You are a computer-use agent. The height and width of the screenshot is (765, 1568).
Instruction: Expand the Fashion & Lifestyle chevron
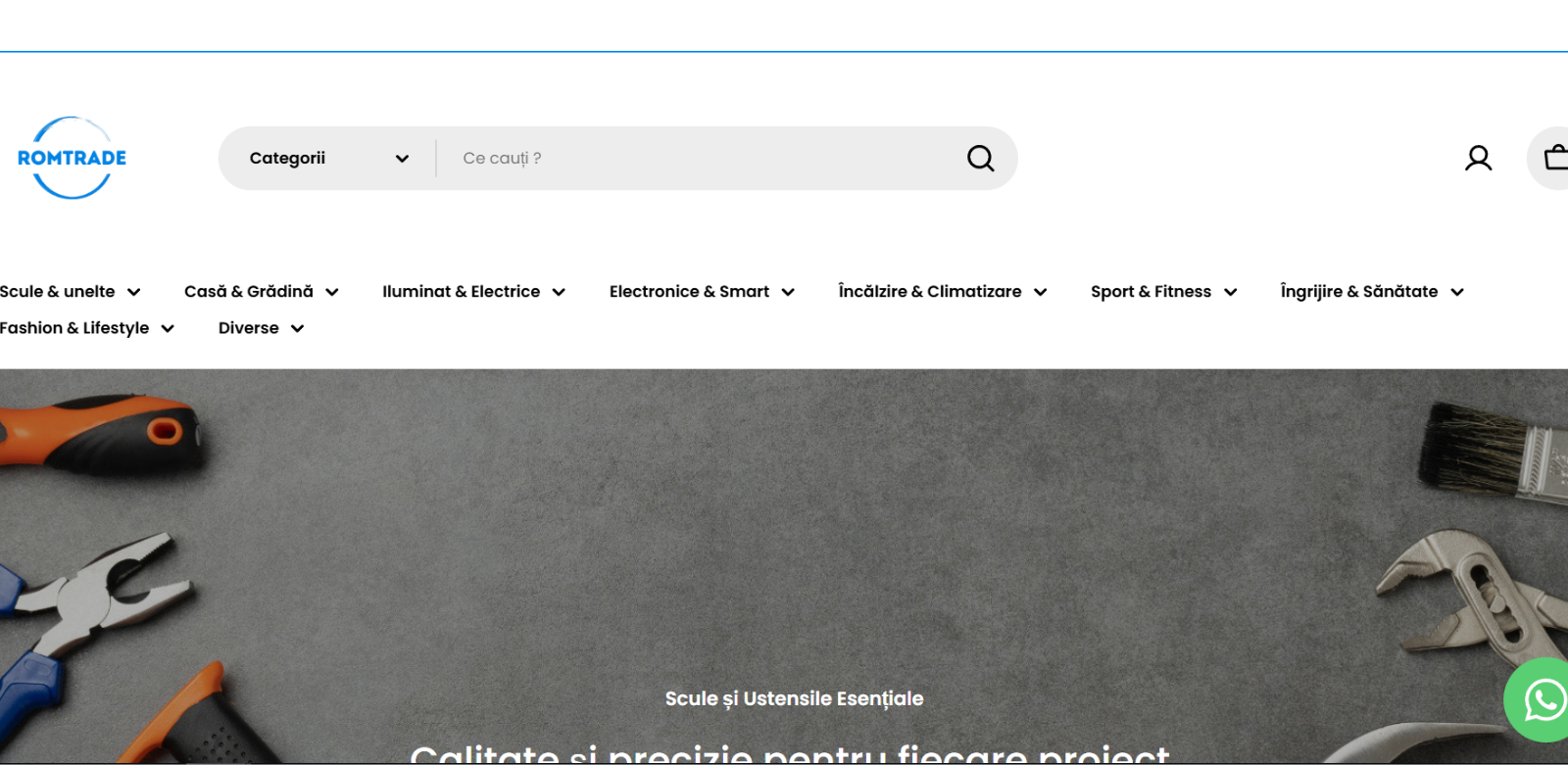[x=168, y=328]
